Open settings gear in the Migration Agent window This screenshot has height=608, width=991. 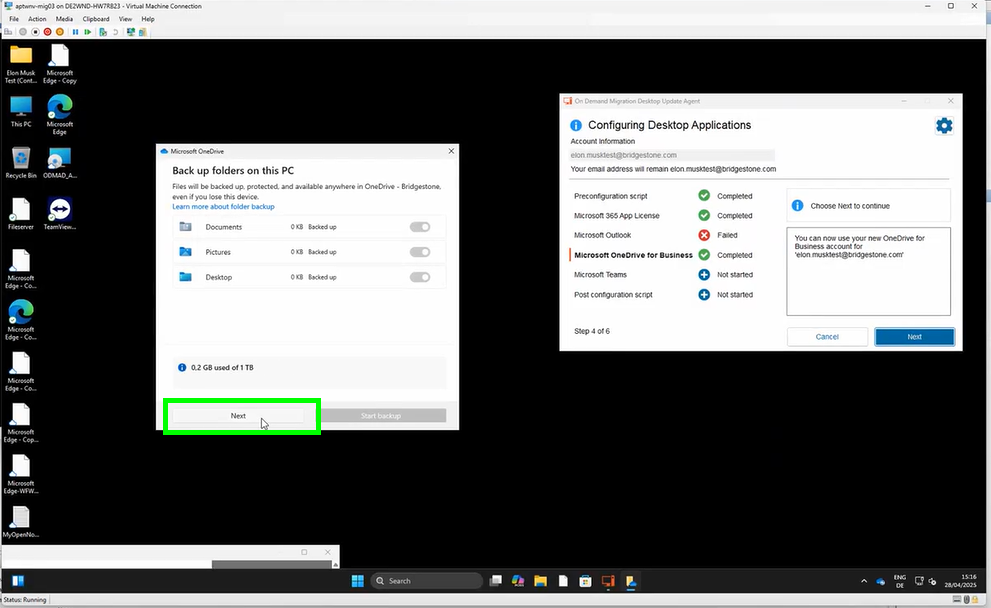(944, 126)
